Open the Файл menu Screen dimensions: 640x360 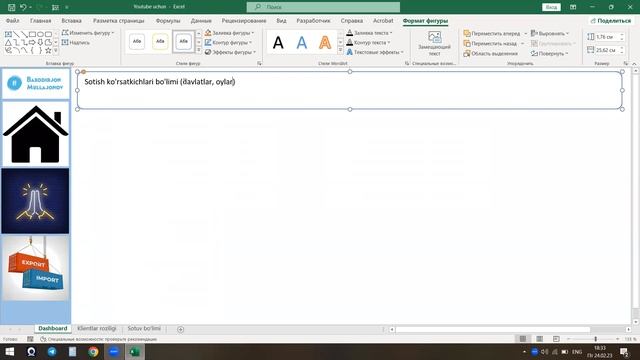click(x=13, y=20)
